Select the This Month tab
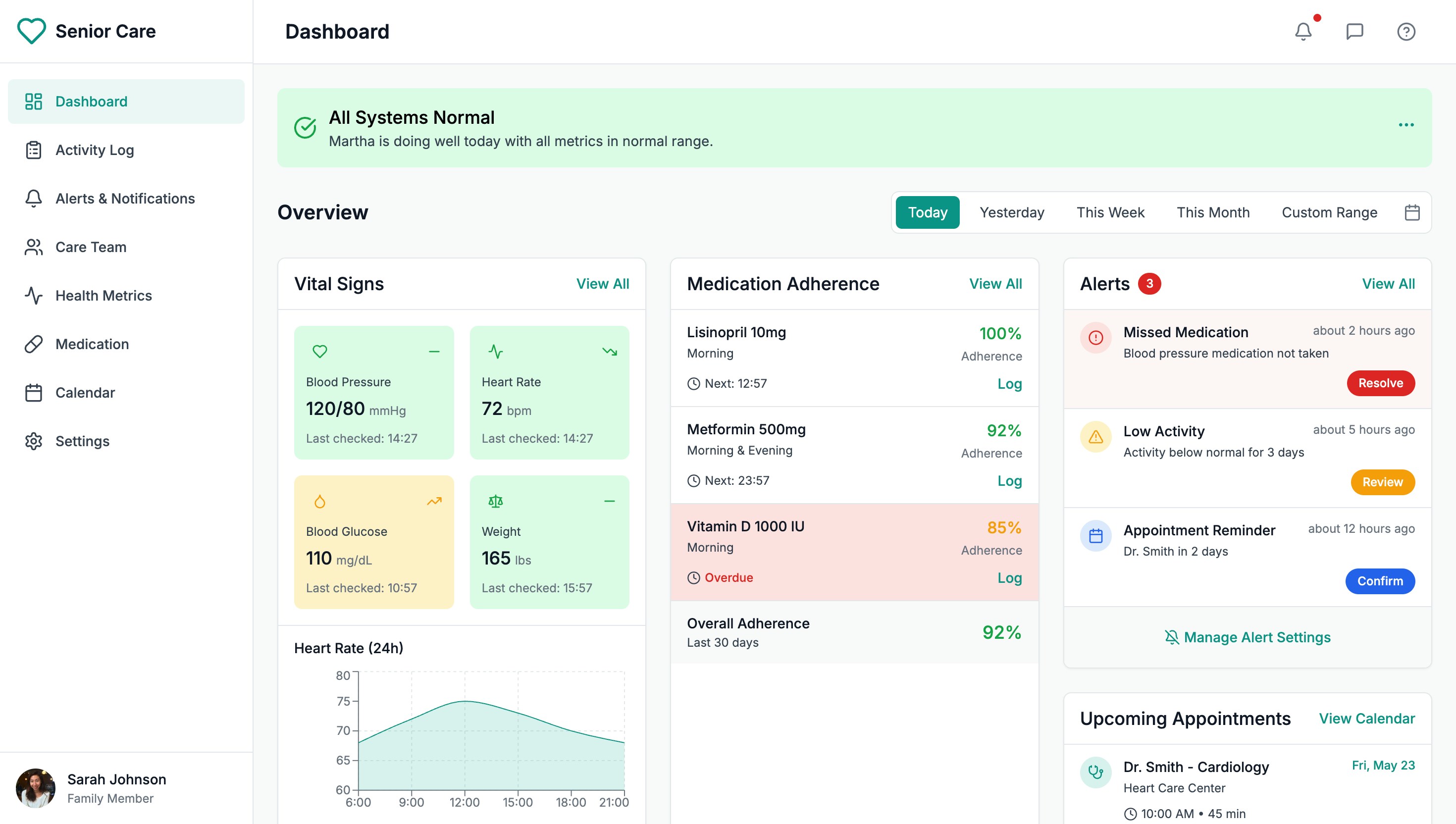This screenshot has height=824, width=1456. pos(1213,212)
